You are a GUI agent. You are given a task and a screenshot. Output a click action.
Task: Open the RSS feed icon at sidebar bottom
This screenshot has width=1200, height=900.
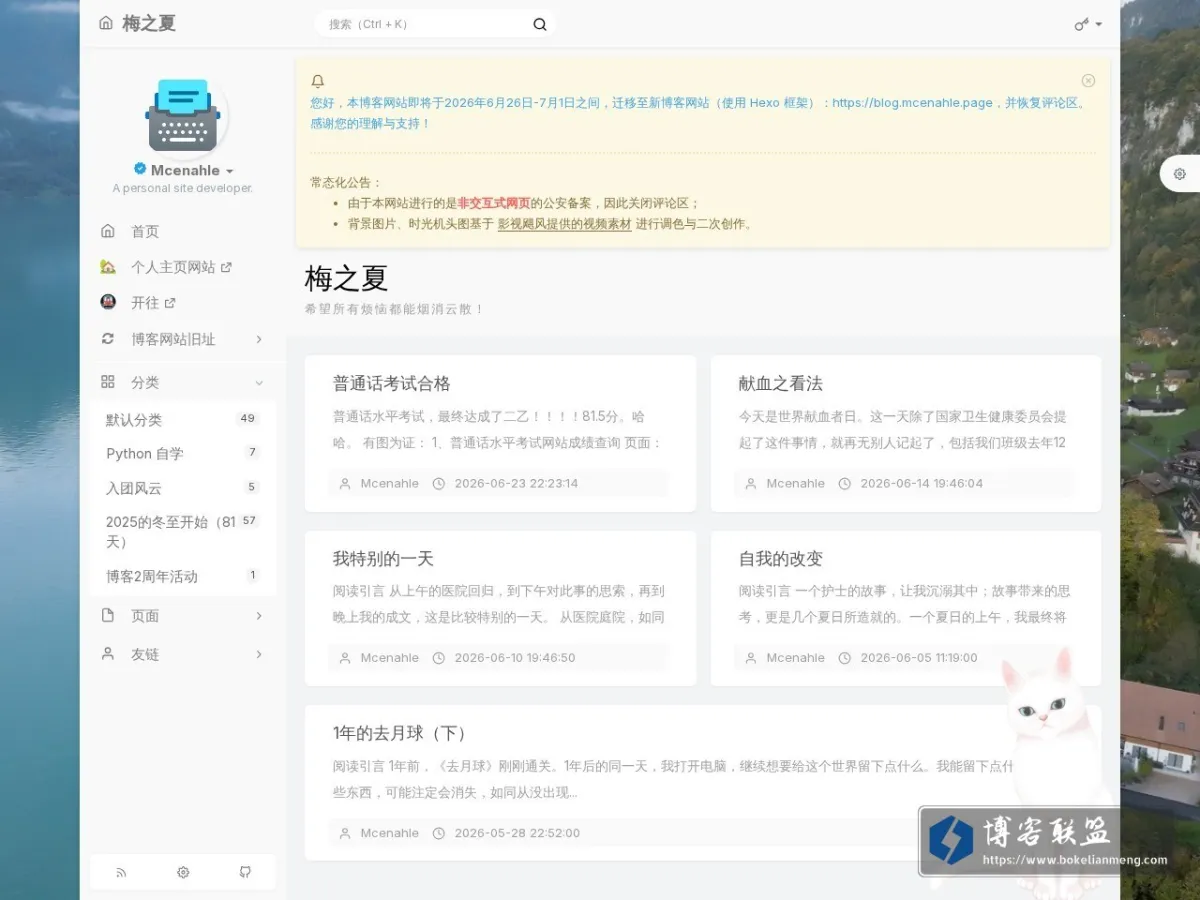pos(121,872)
